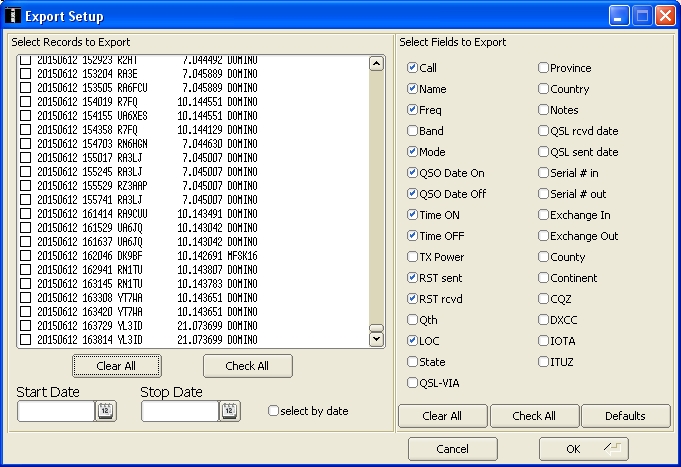Toggle the select by date checkbox
Image resolution: width=681 pixels, height=467 pixels.
click(x=273, y=410)
